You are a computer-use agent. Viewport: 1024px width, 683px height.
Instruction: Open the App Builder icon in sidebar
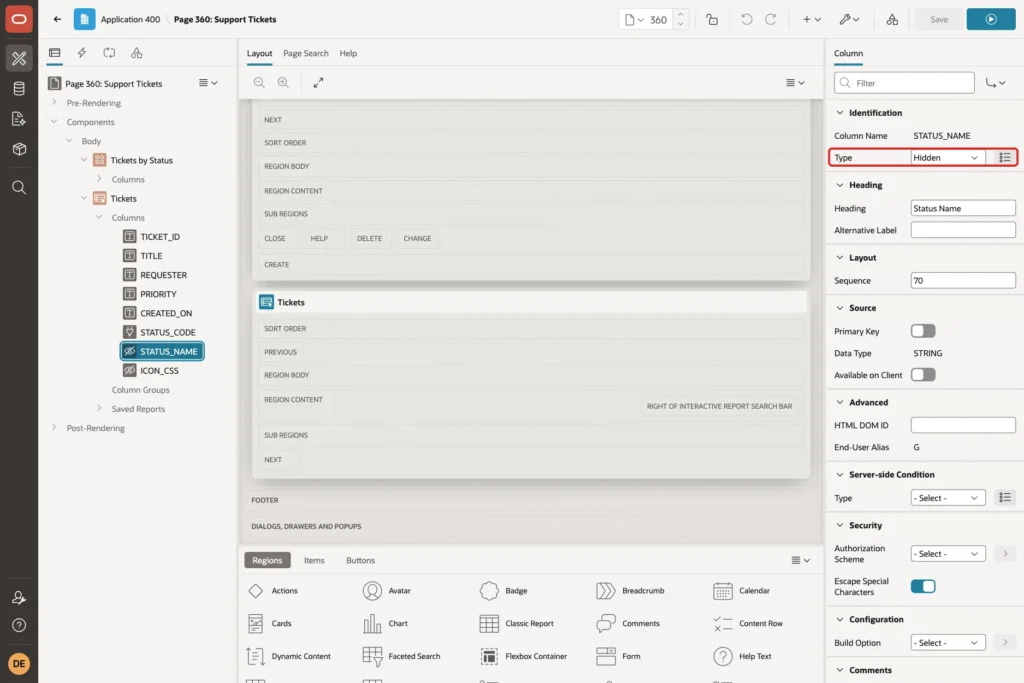pyautogui.click(x=19, y=58)
